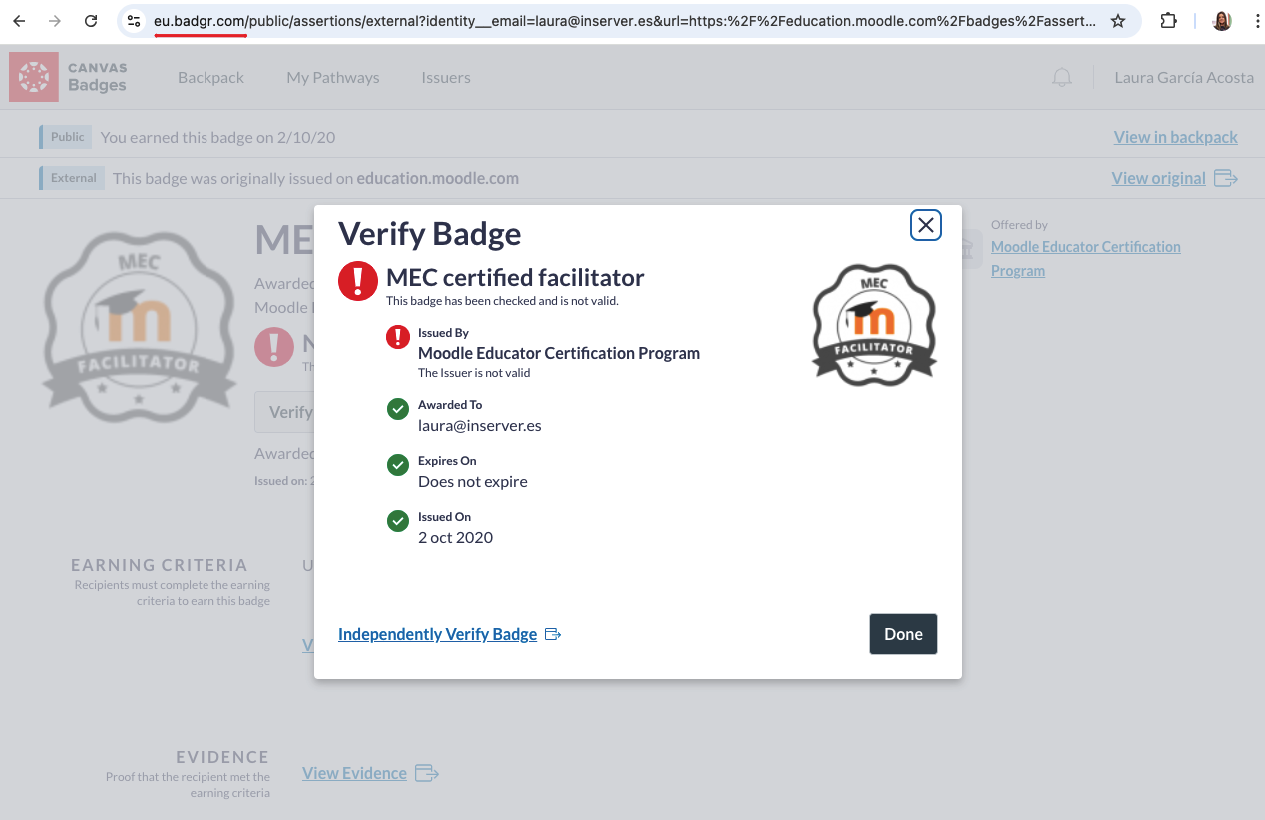Screen dimensions: 1265x820
Task: Click 'The Issuer is not valid' message
Action: pyautogui.click(x=474, y=373)
